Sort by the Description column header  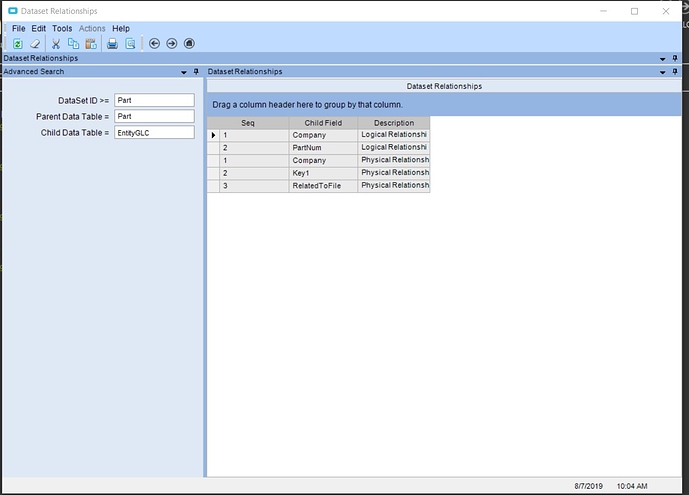click(x=394, y=123)
